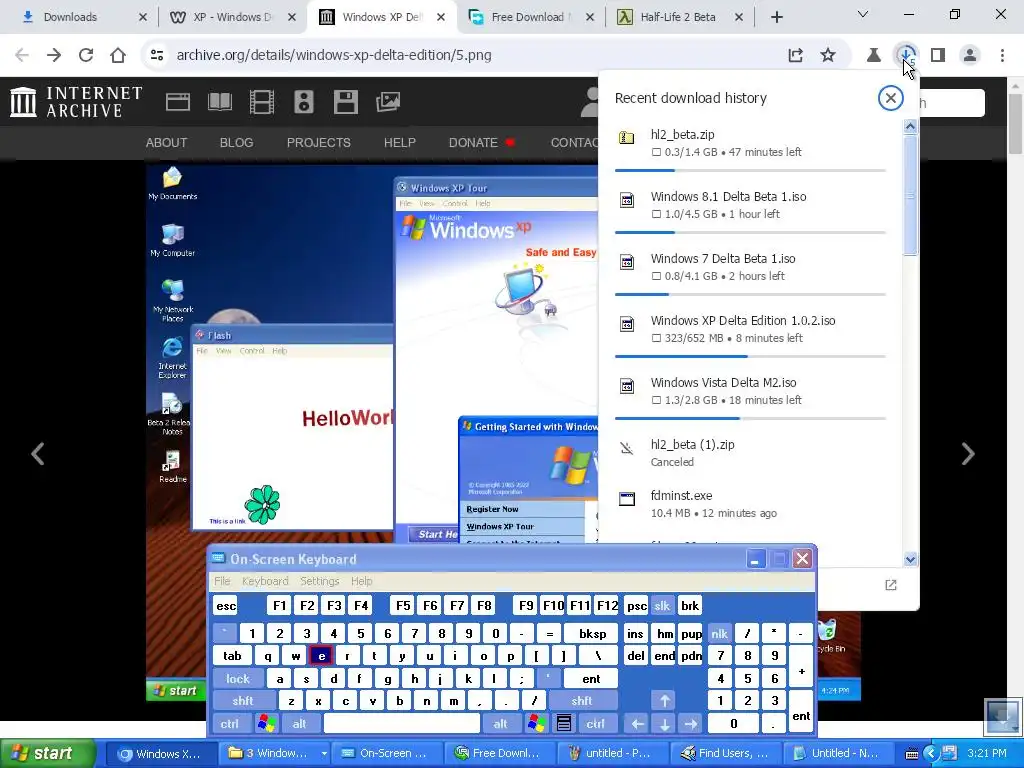Open the profile avatar icon
1024x768 pixels.
(970, 55)
